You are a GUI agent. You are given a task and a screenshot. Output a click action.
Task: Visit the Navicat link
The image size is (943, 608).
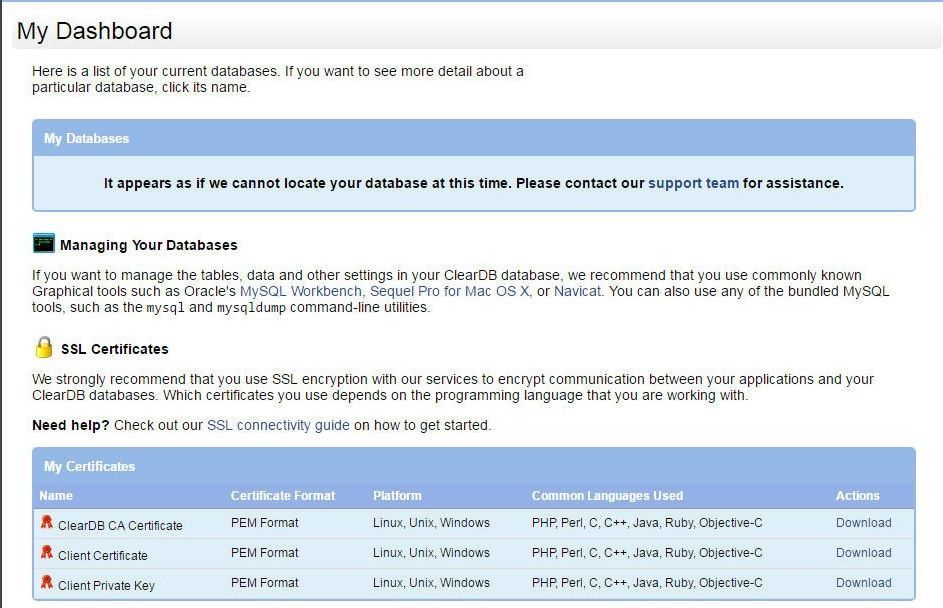[x=577, y=292]
